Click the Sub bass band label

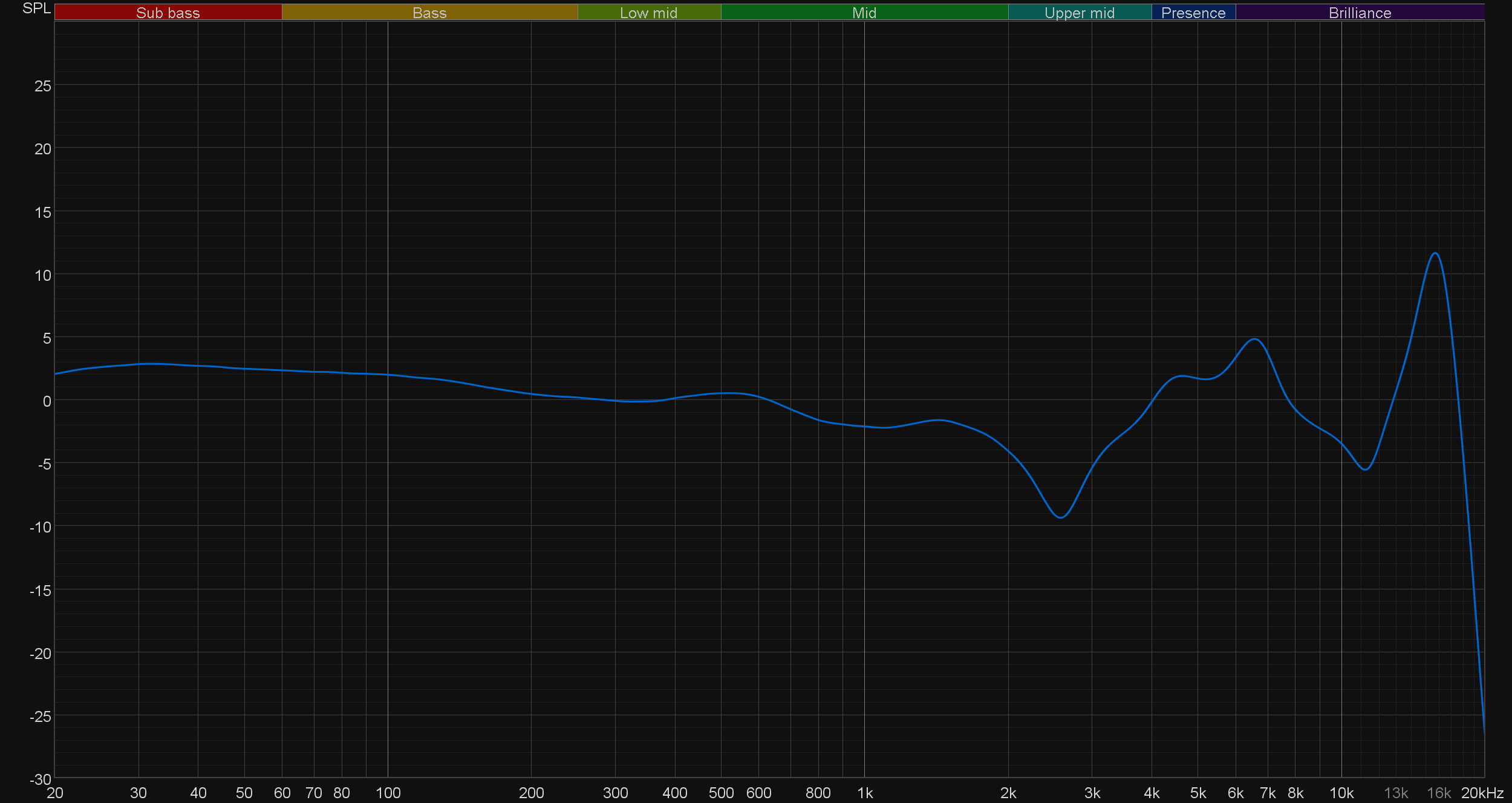[168, 13]
